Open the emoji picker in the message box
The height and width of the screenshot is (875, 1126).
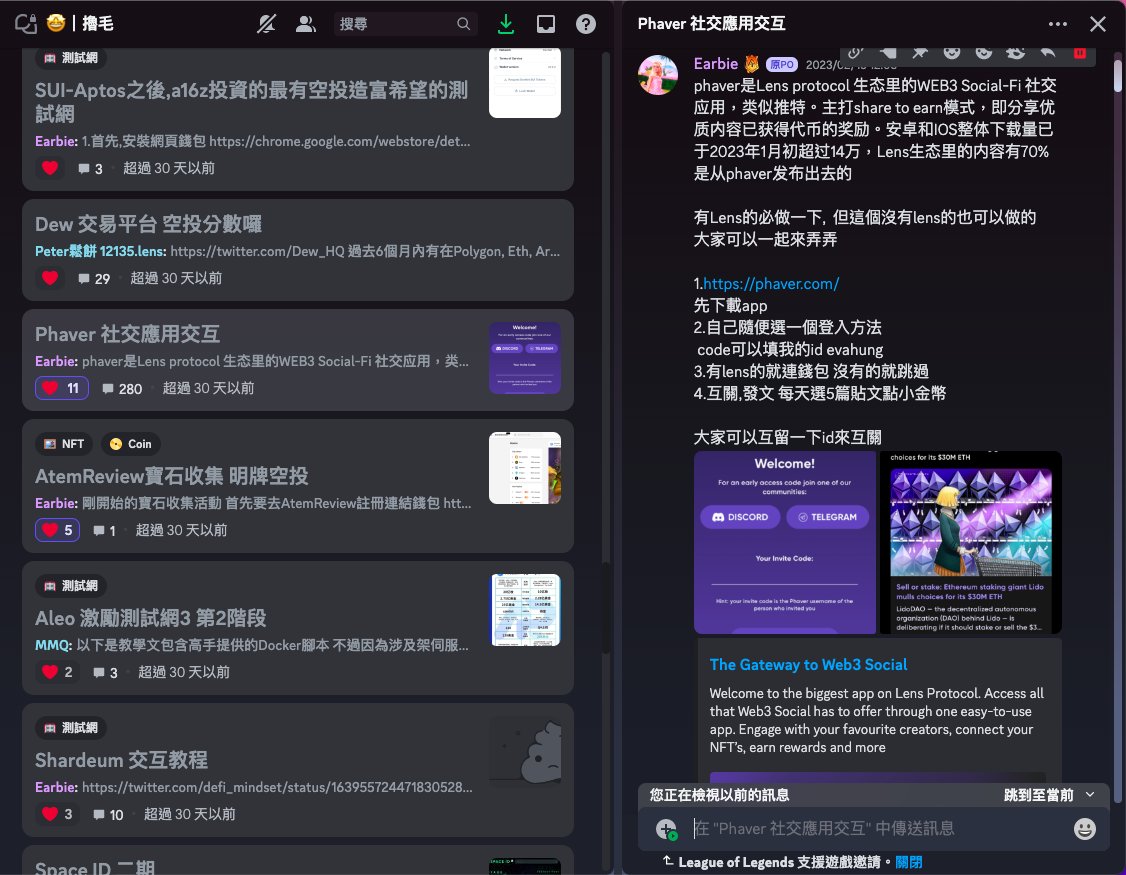[1085, 829]
